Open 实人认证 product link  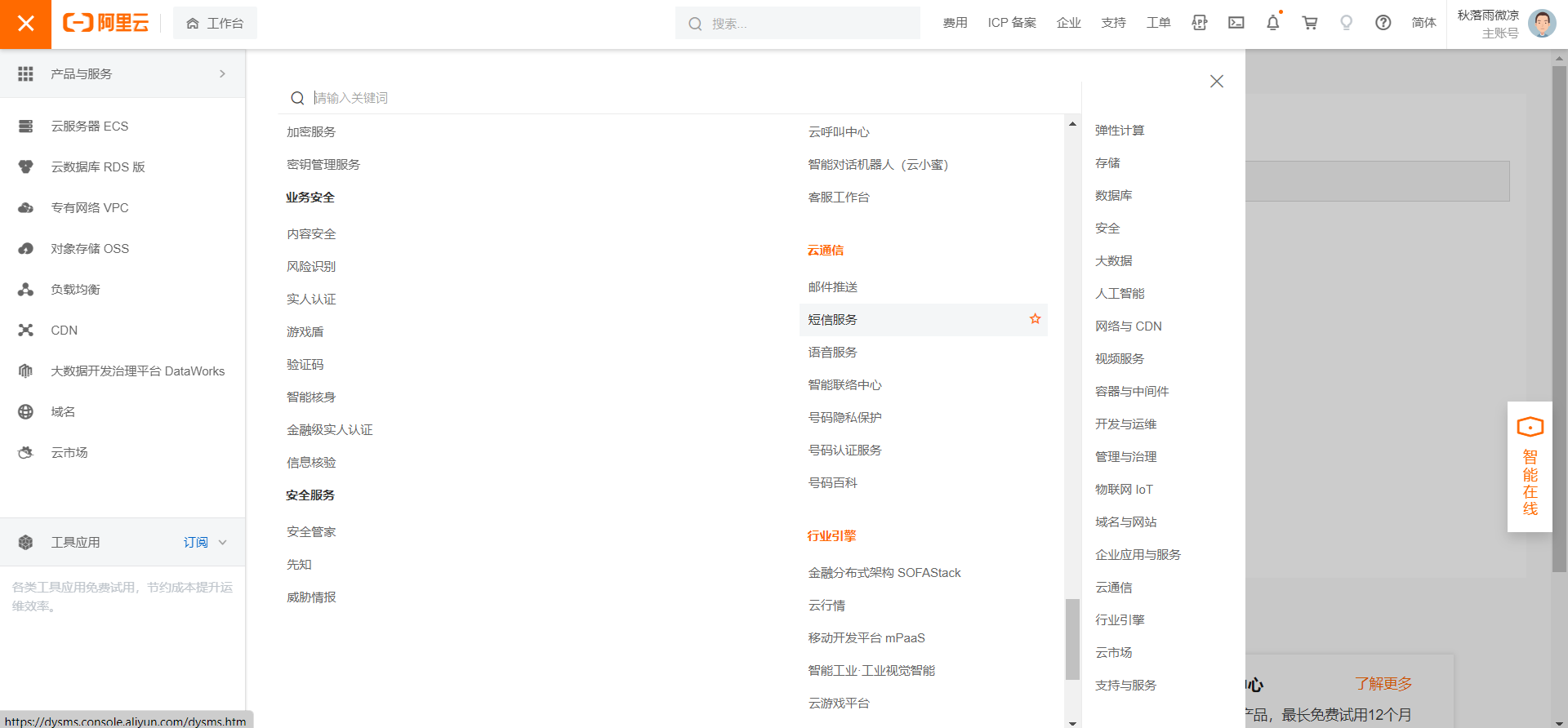coord(311,300)
